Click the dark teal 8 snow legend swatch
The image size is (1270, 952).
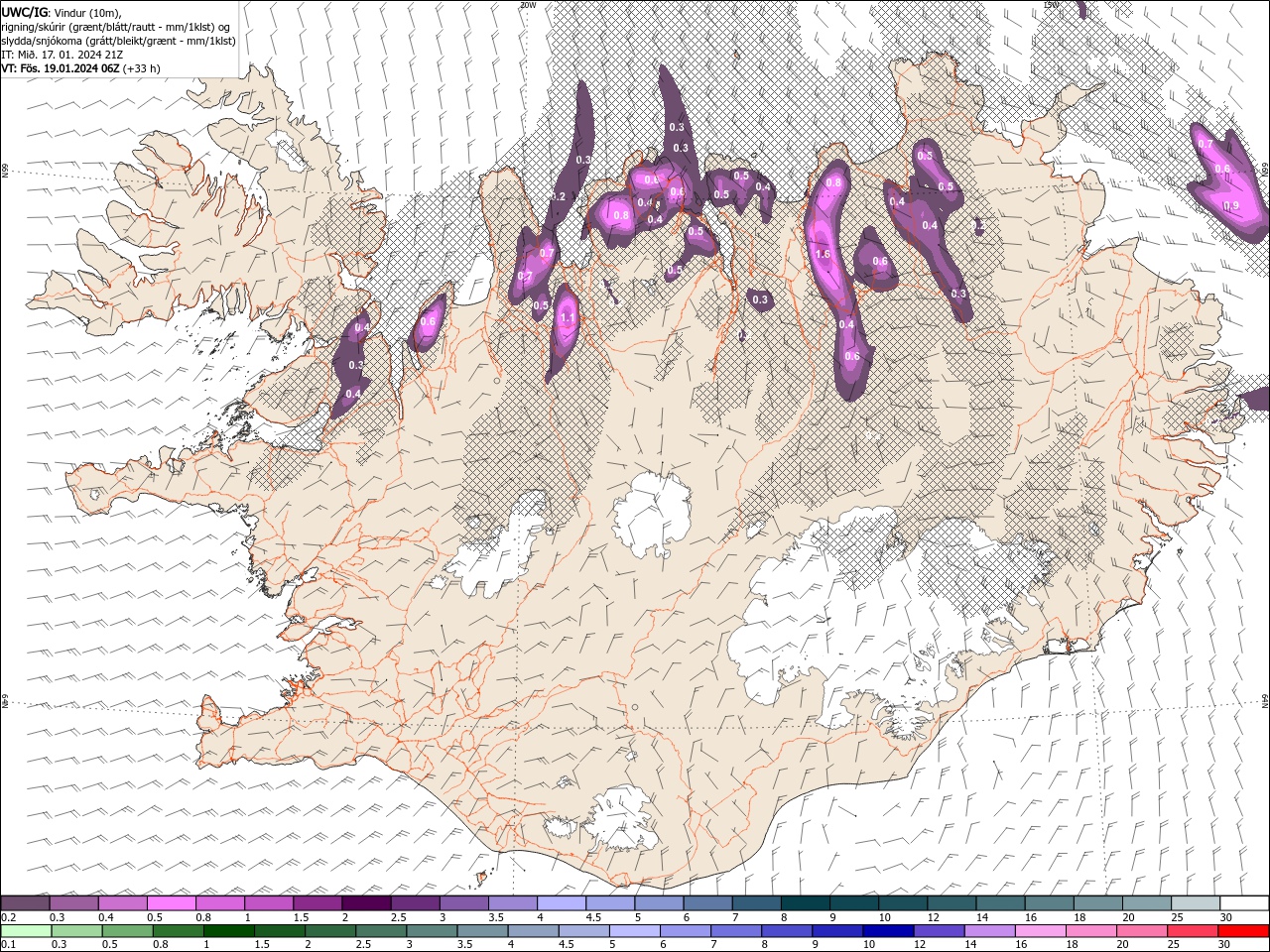click(806, 903)
